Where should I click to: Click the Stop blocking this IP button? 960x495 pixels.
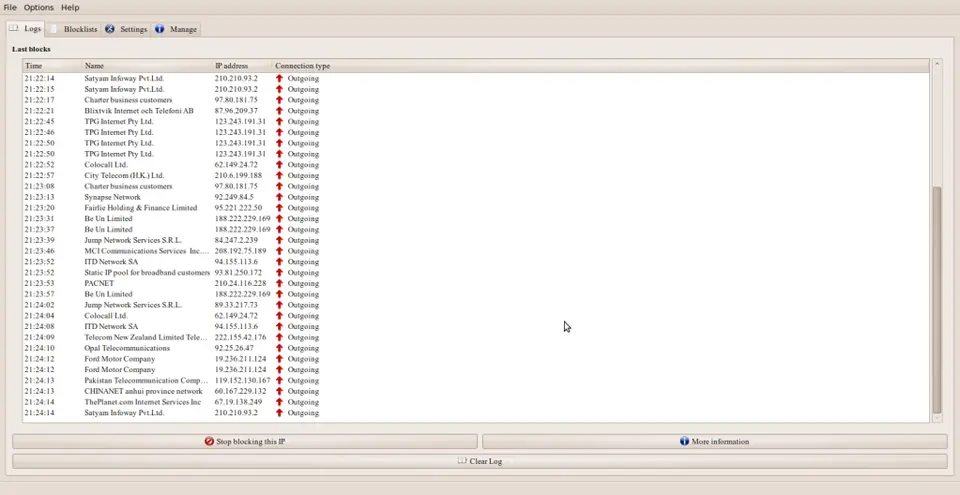tap(245, 441)
